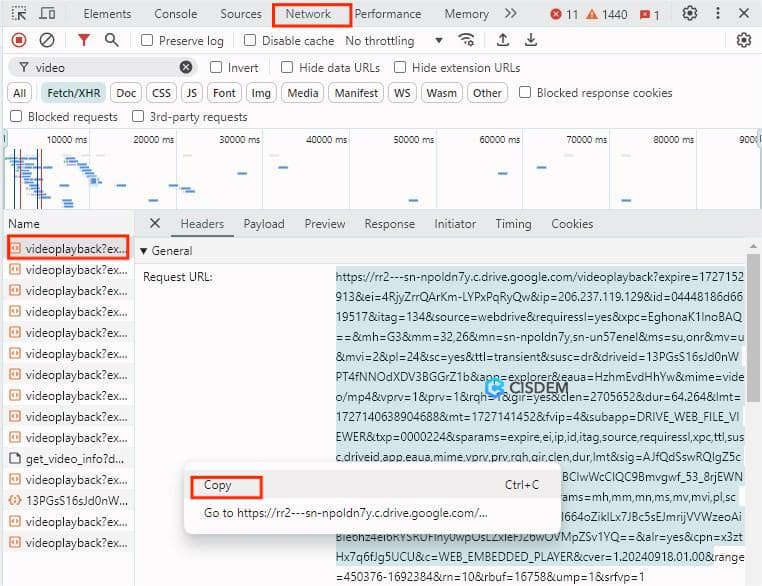The image size is (762, 586).
Task: Choose Go to URL context menu entry
Action: click(x=372, y=513)
